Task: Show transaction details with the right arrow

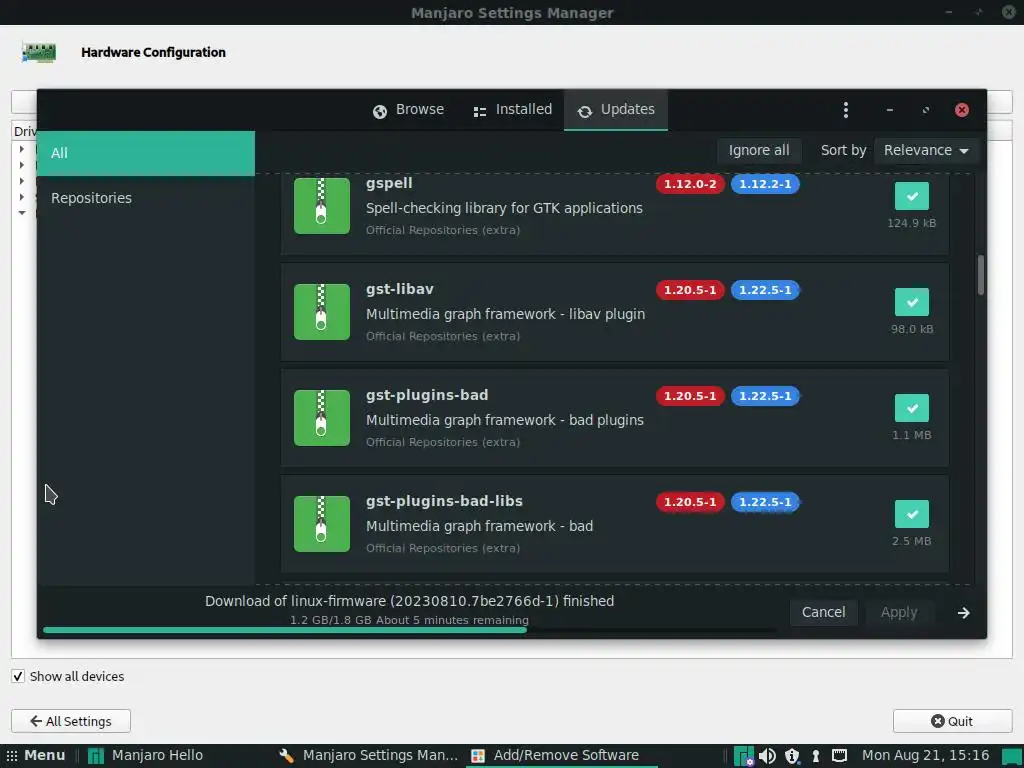Action: pyautogui.click(x=963, y=613)
